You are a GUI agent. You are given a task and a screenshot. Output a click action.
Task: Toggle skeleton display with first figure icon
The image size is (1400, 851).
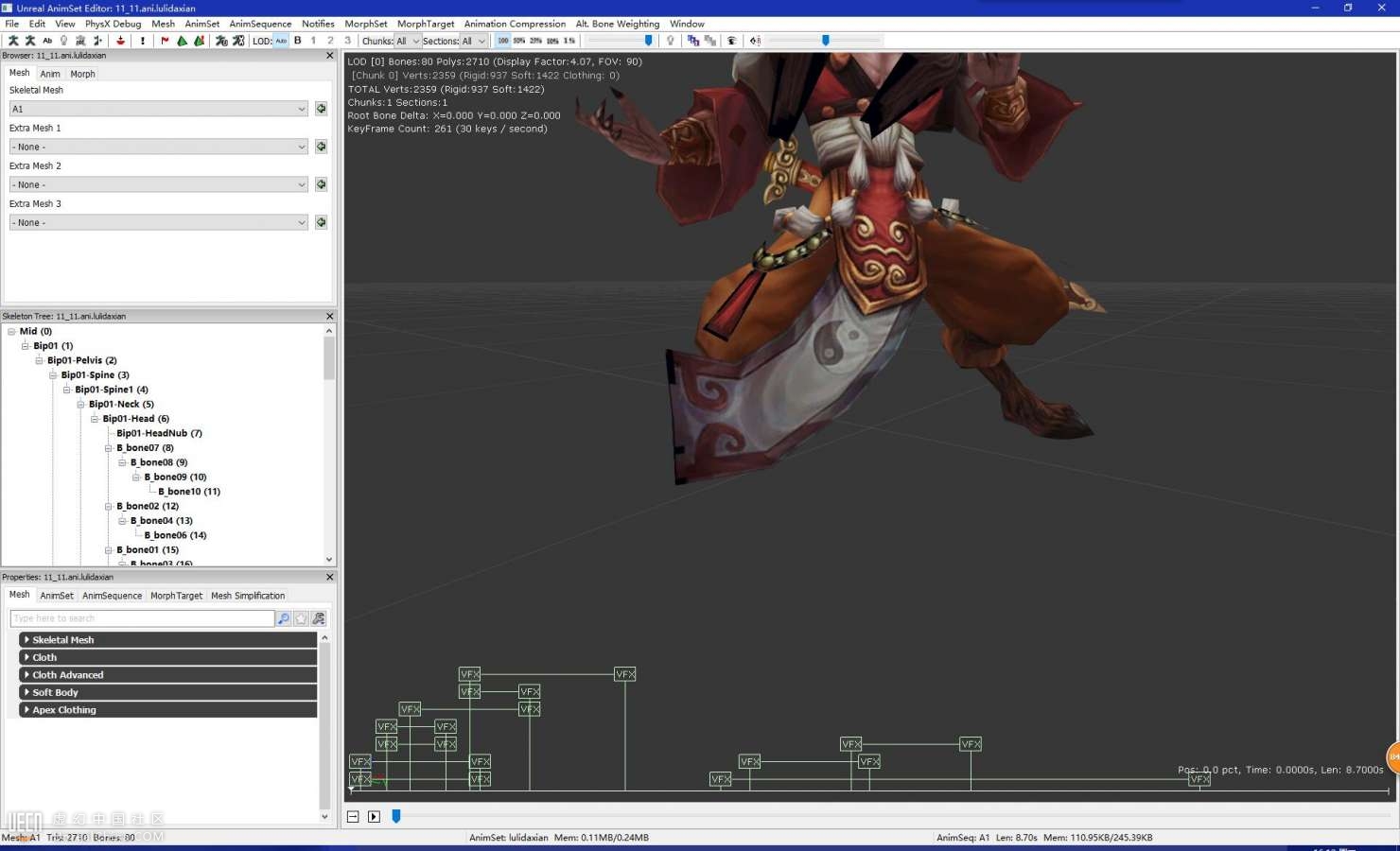13,41
